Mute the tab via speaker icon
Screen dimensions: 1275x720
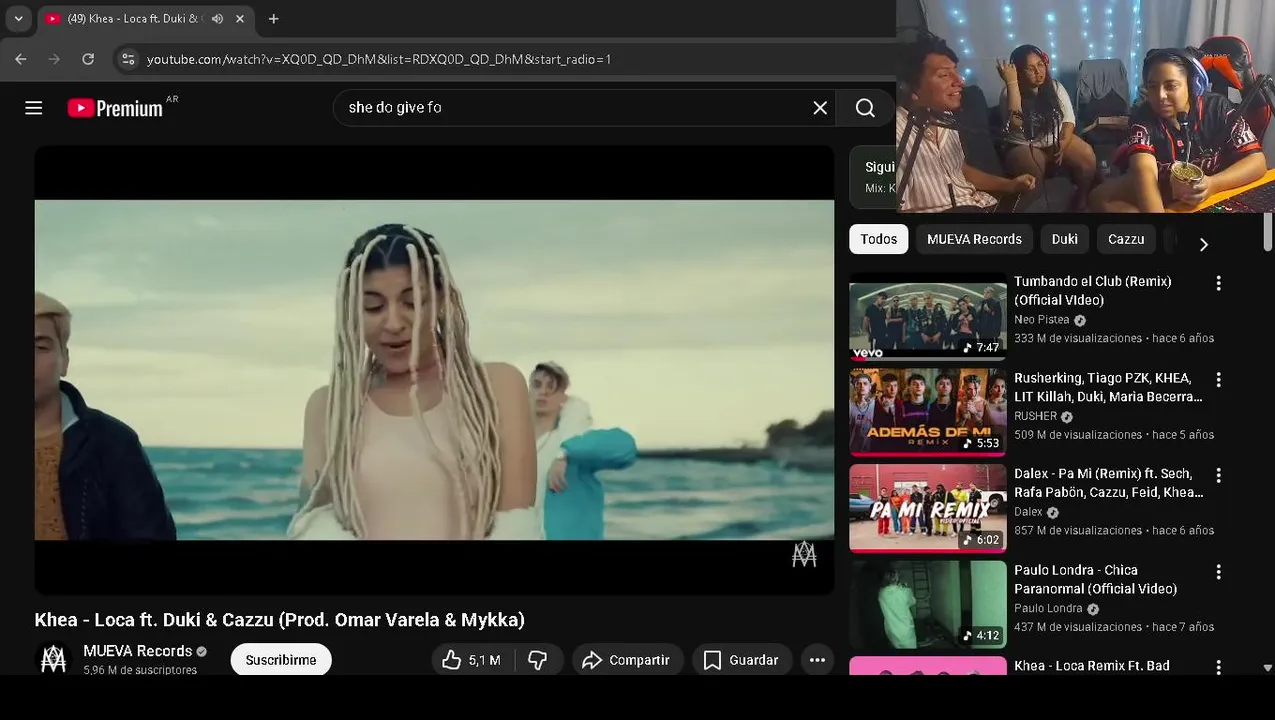click(x=217, y=19)
